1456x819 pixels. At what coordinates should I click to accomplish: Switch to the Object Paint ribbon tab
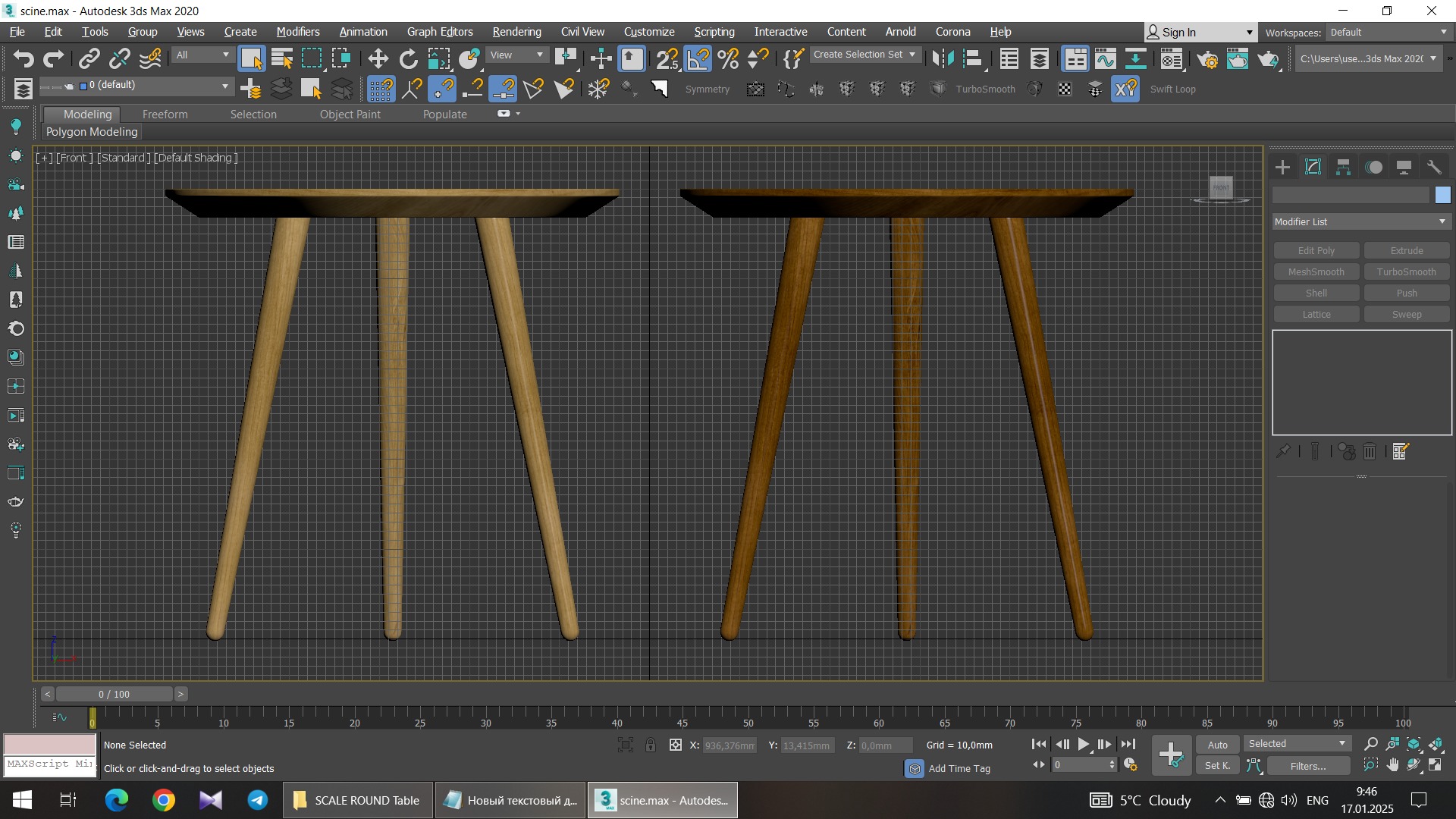[x=350, y=114]
